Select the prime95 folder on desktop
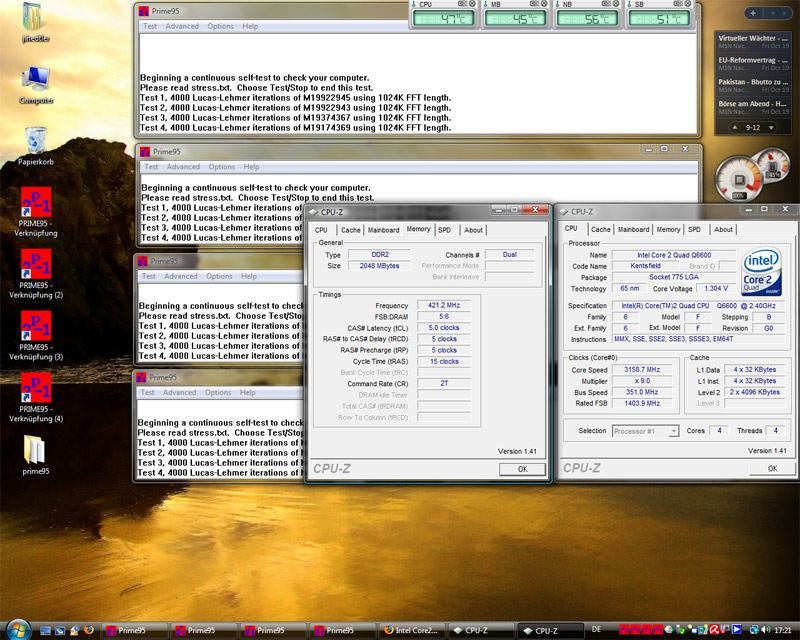 point(36,455)
